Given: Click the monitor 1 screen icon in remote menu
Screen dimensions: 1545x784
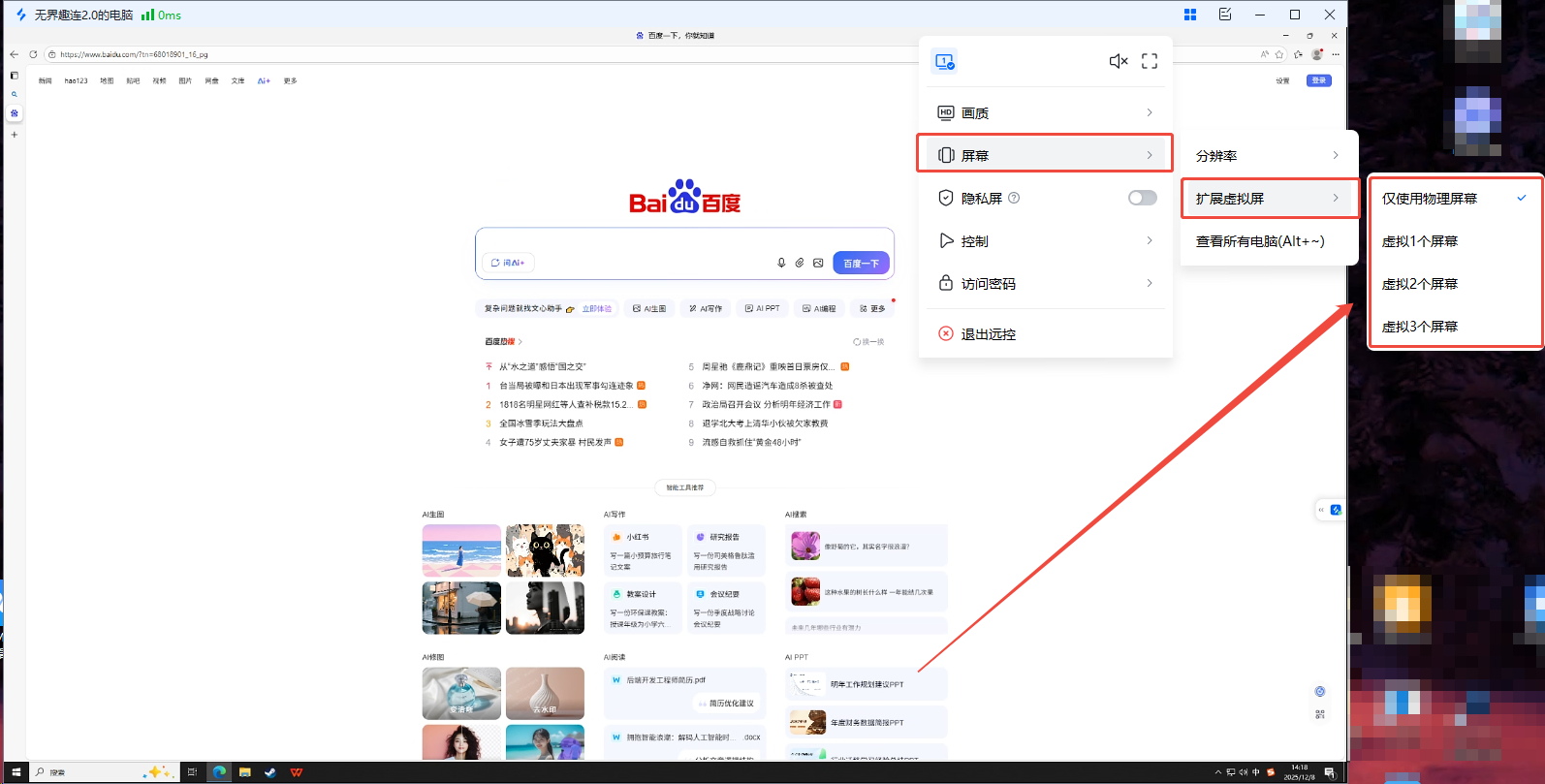Looking at the screenshot, I should click(x=944, y=61).
